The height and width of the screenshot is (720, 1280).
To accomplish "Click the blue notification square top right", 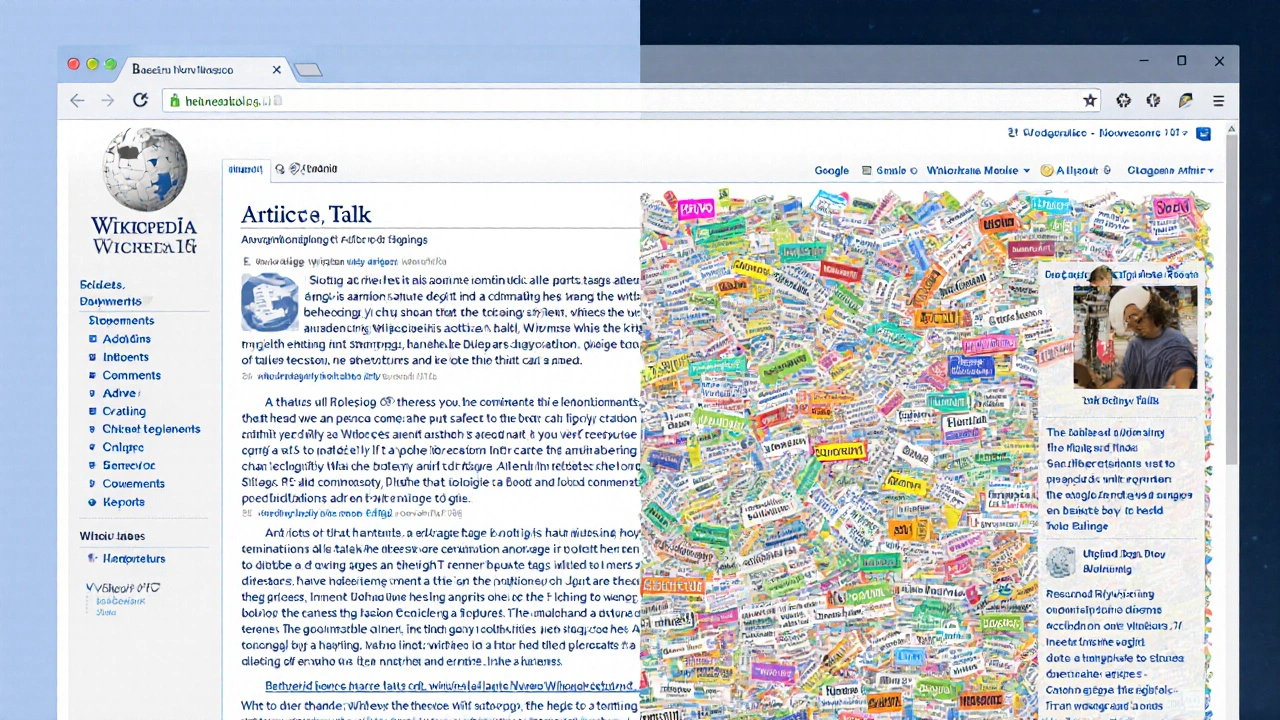I will (x=1204, y=133).
